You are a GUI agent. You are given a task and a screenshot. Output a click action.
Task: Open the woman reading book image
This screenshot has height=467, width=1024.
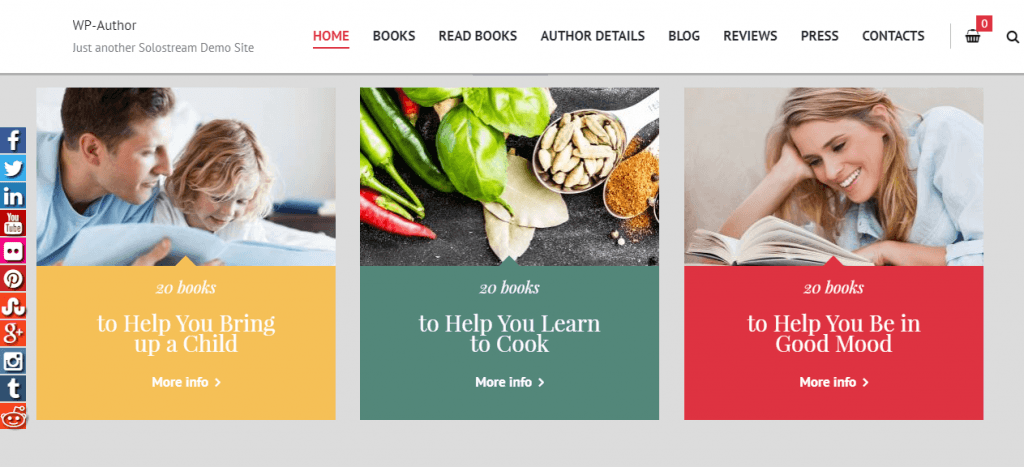[833, 176]
